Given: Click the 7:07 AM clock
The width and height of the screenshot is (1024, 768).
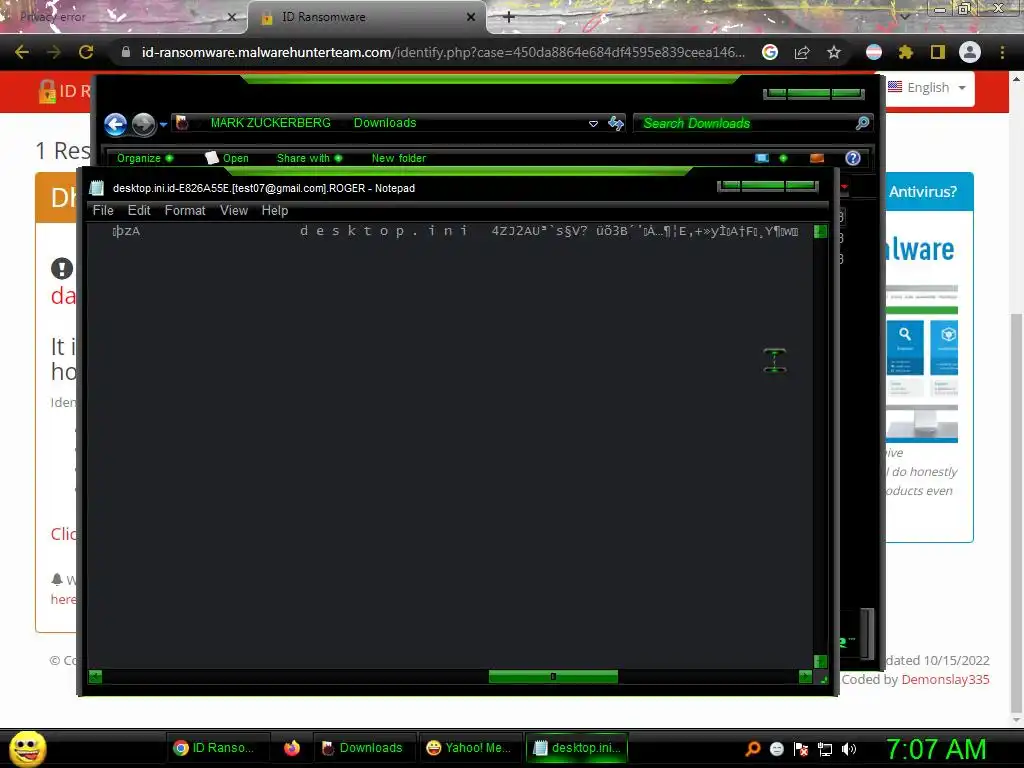Looking at the screenshot, I should pos(936,749).
